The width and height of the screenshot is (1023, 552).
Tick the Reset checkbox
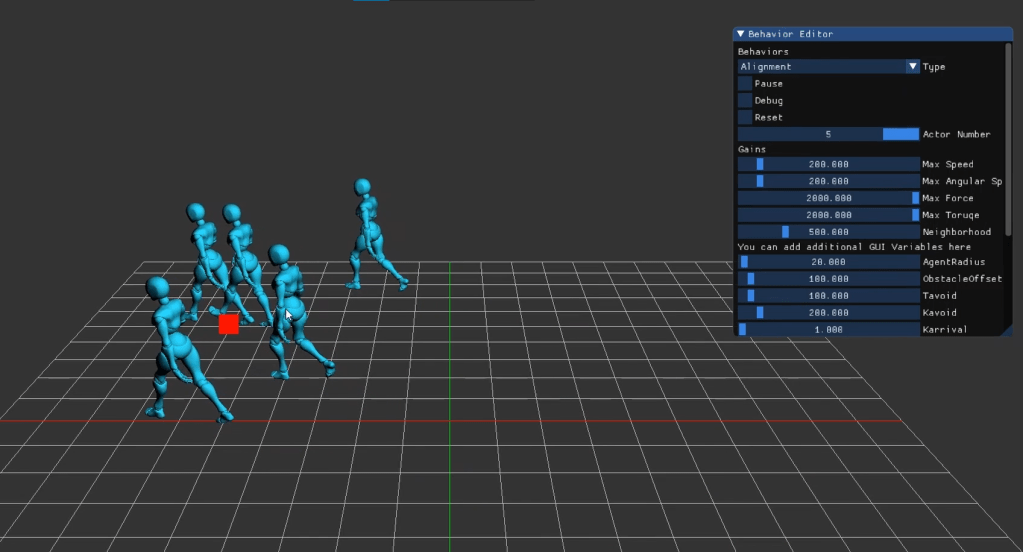pyautogui.click(x=745, y=118)
